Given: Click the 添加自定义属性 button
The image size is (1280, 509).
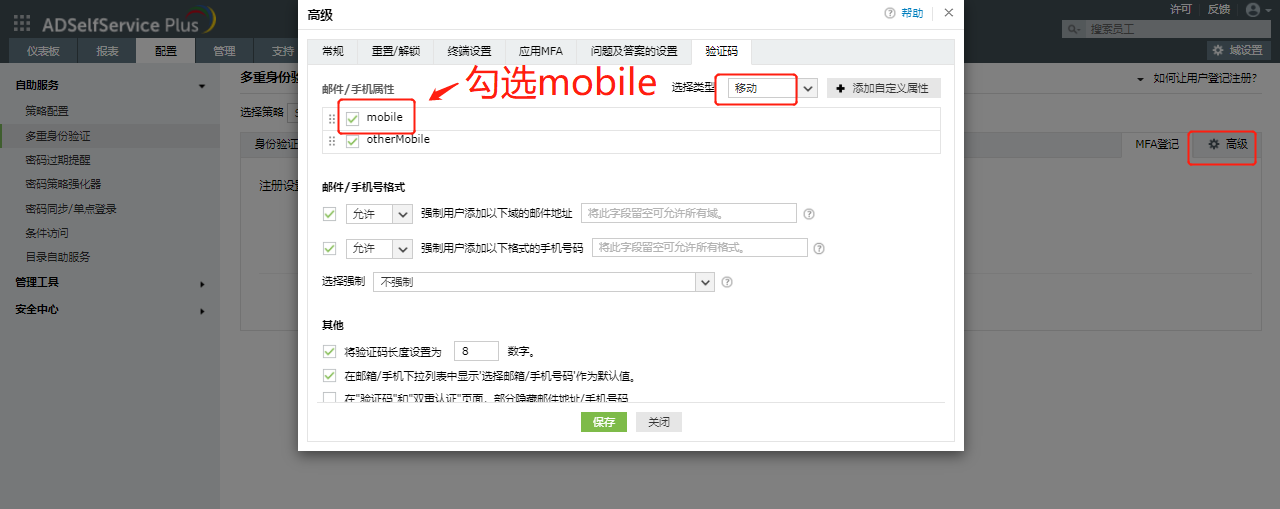Looking at the screenshot, I should tap(883, 88).
